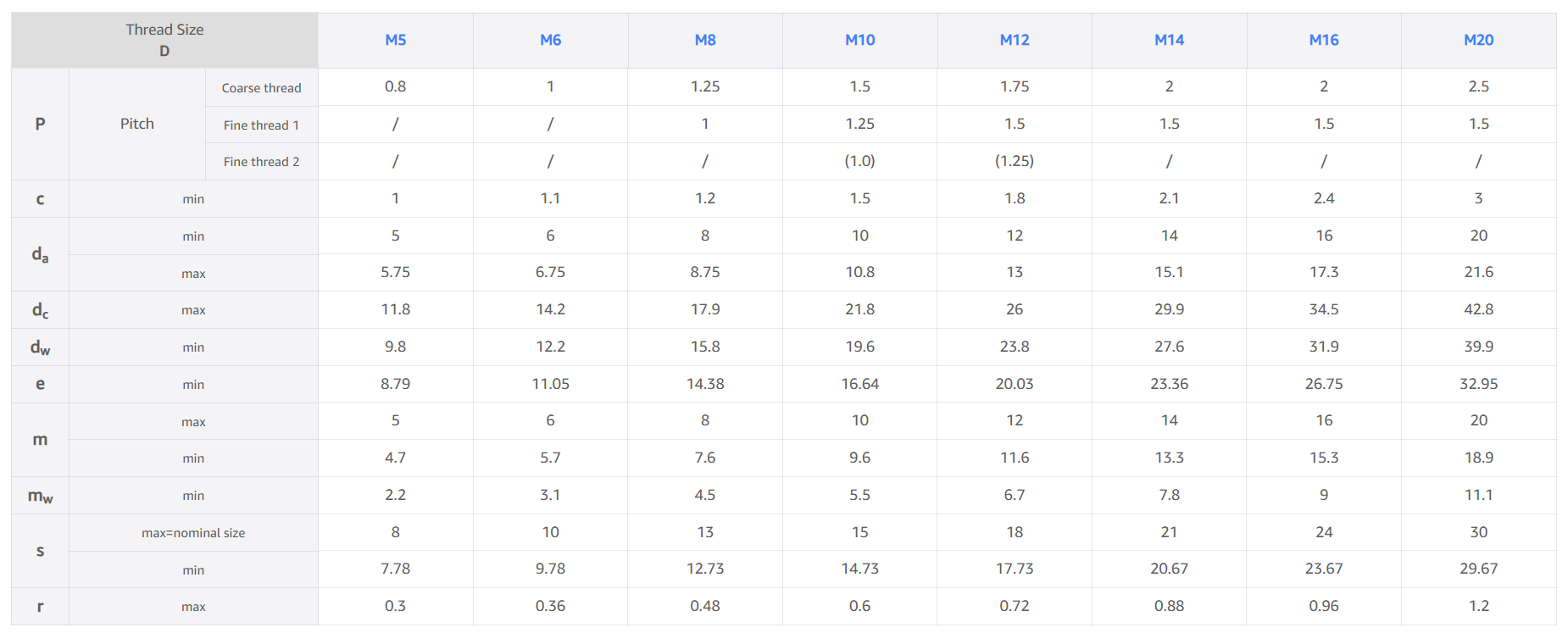
Task: Click the M12 thread size link
Action: 1014,40
